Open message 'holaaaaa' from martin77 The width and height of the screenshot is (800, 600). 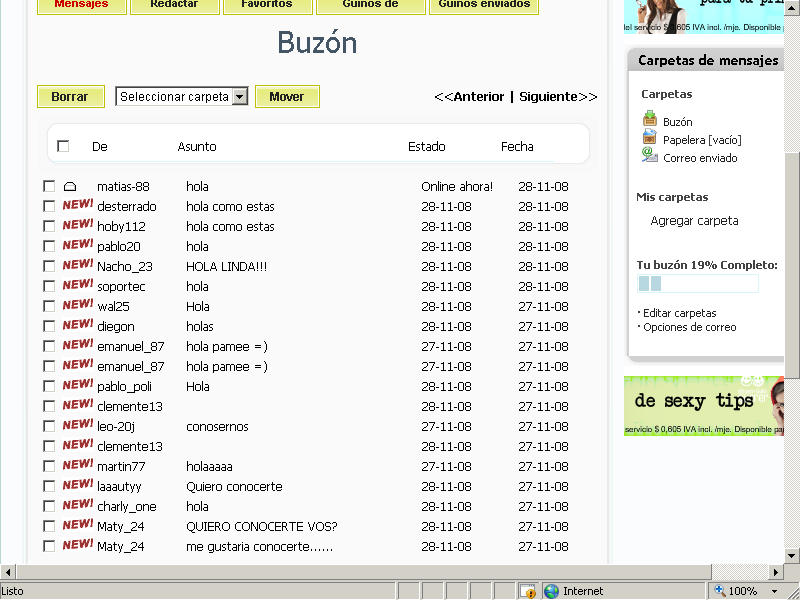tap(209, 466)
